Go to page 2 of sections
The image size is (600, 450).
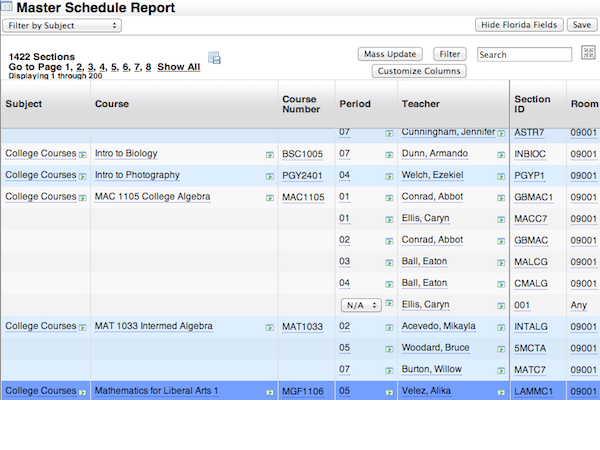coord(79,67)
